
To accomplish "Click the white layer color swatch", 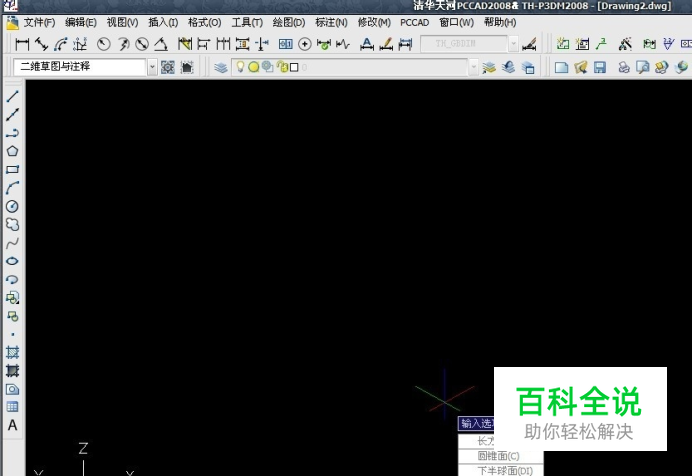I will point(294,67).
